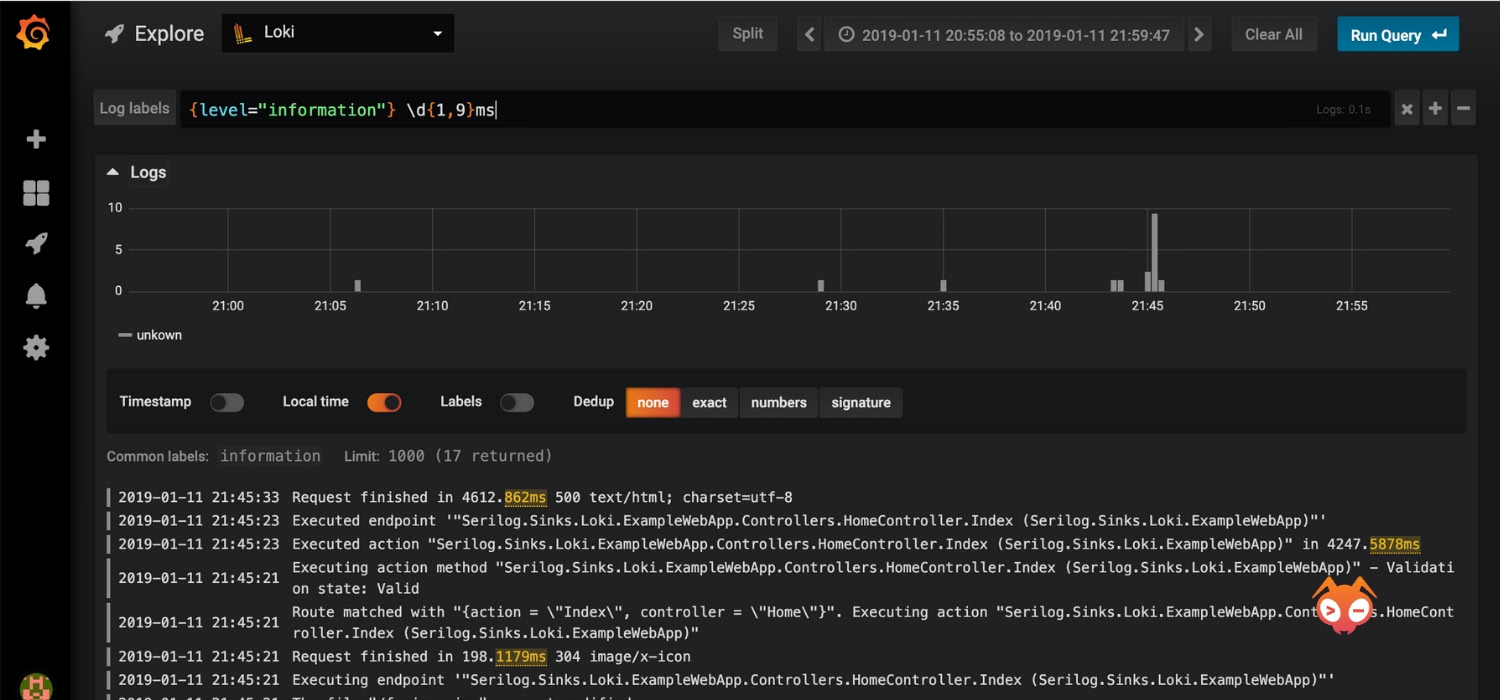Open the Dashboards grid icon in sidebar
Screen dimensions: 1500x700
tap(36, 193)
